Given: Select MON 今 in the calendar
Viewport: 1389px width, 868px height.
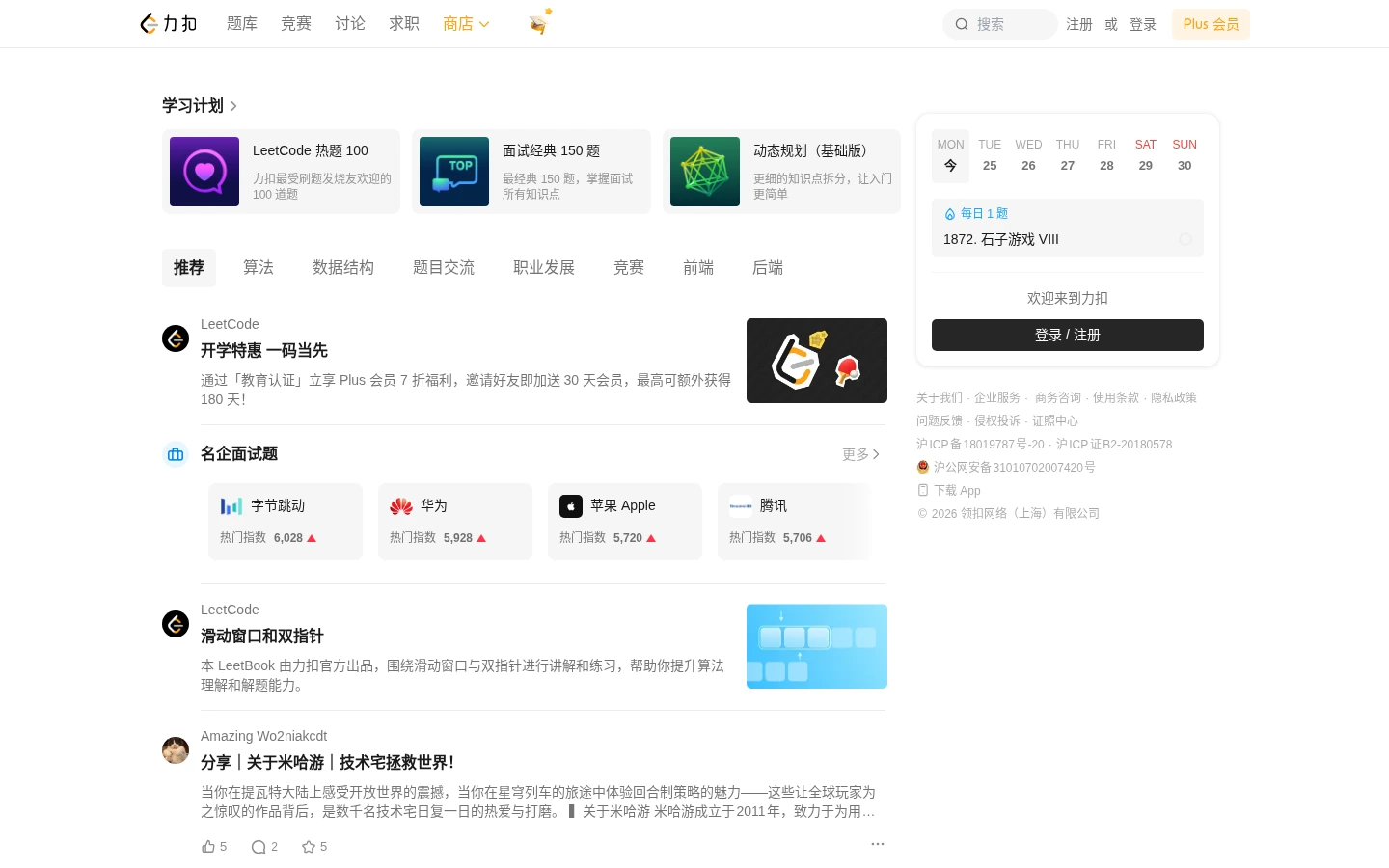Looking at the screenshot, I should [x=950, y=155].
